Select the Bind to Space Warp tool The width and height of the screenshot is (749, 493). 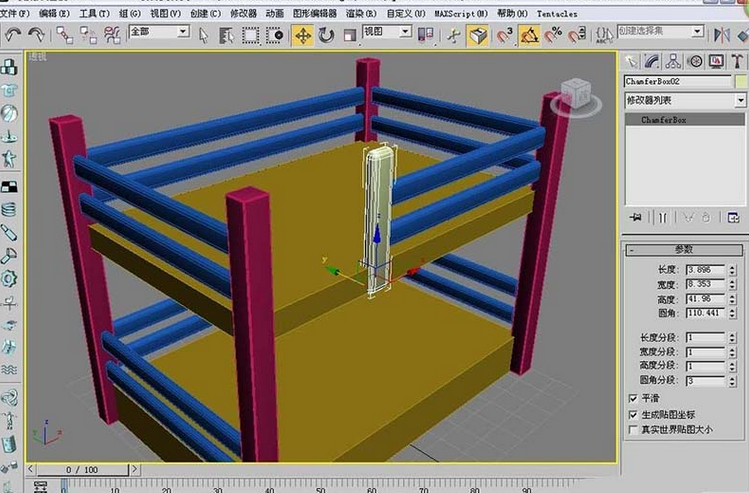click(113, 35)
